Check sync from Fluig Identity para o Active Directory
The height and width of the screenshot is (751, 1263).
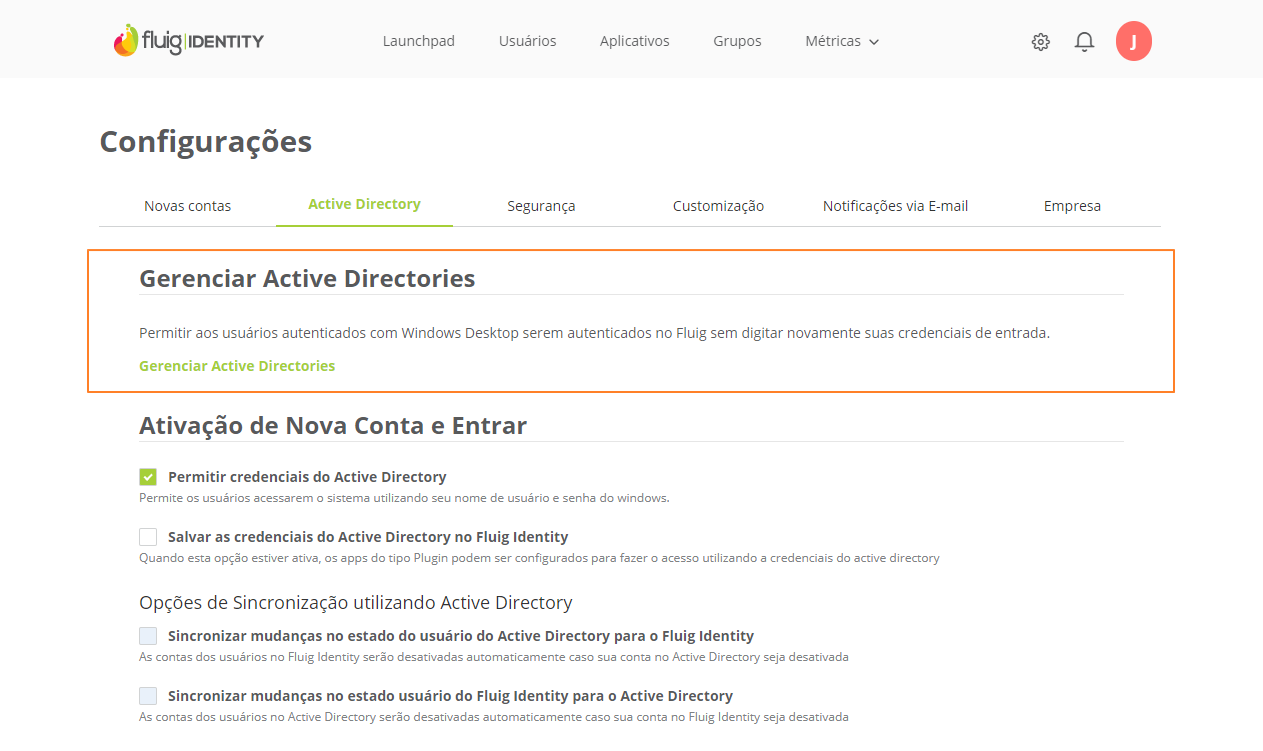coord(148,696)
